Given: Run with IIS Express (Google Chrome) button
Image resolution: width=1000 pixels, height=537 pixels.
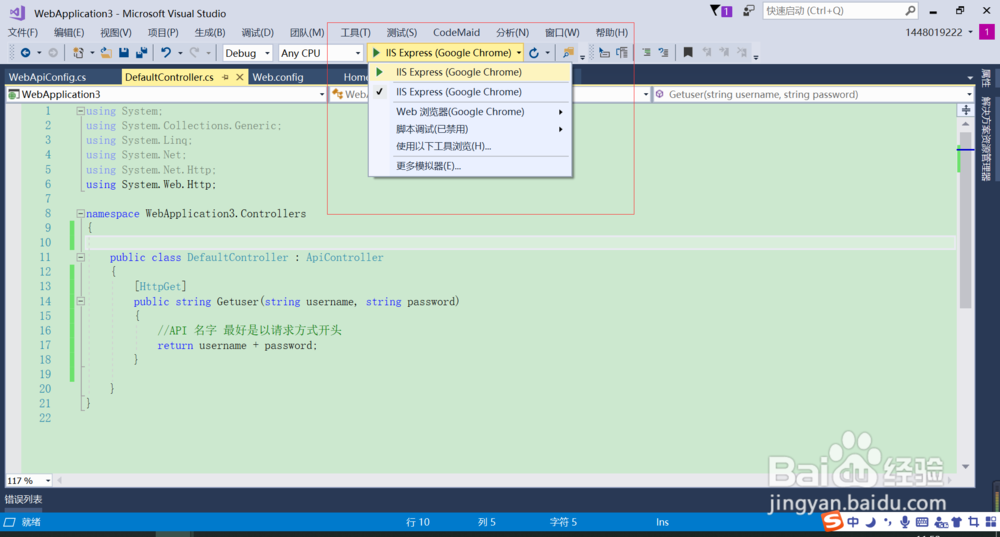Looking at the screenshot, I should tap(442, 53).
